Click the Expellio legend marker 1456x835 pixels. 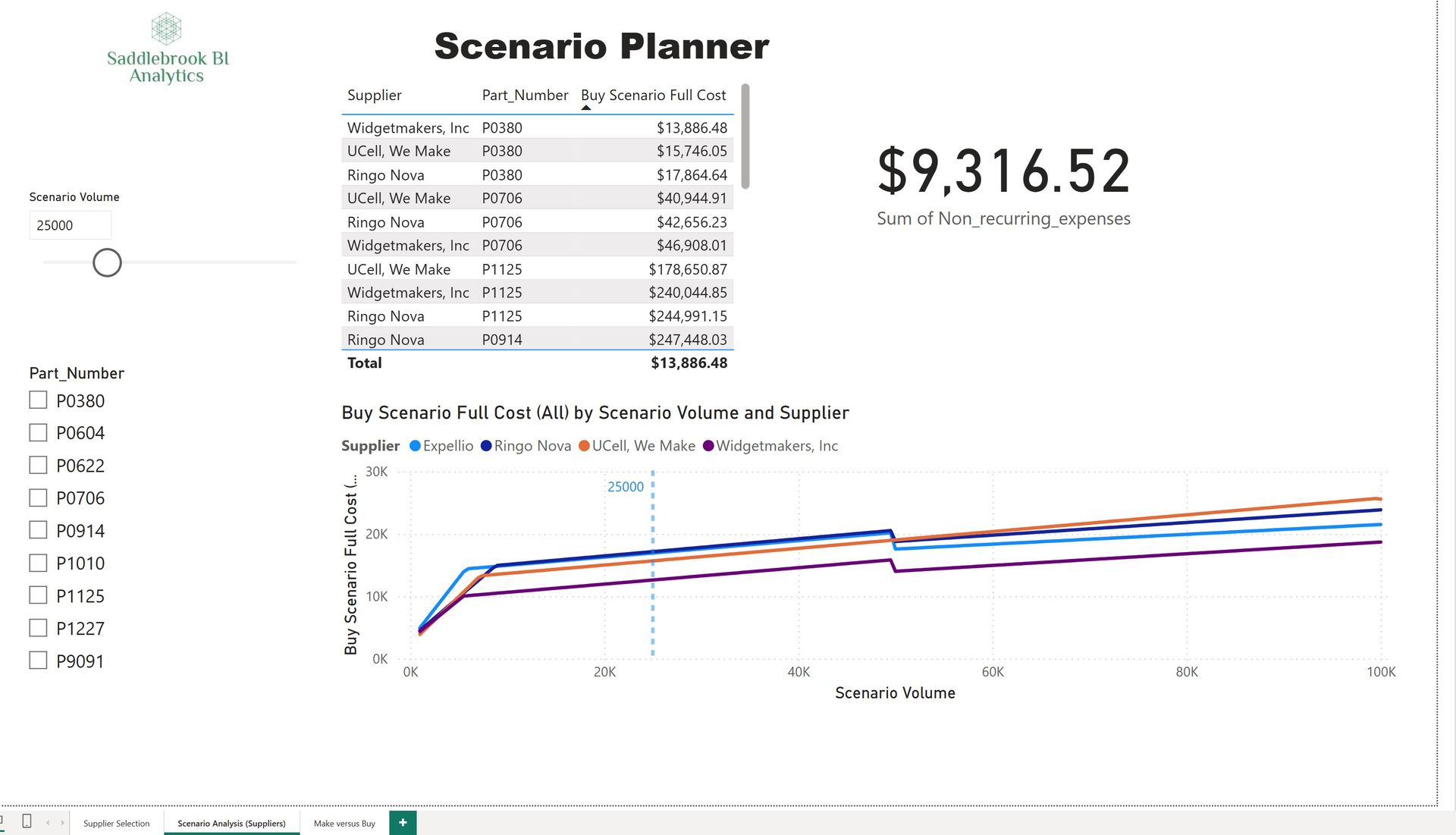(415, 446)
